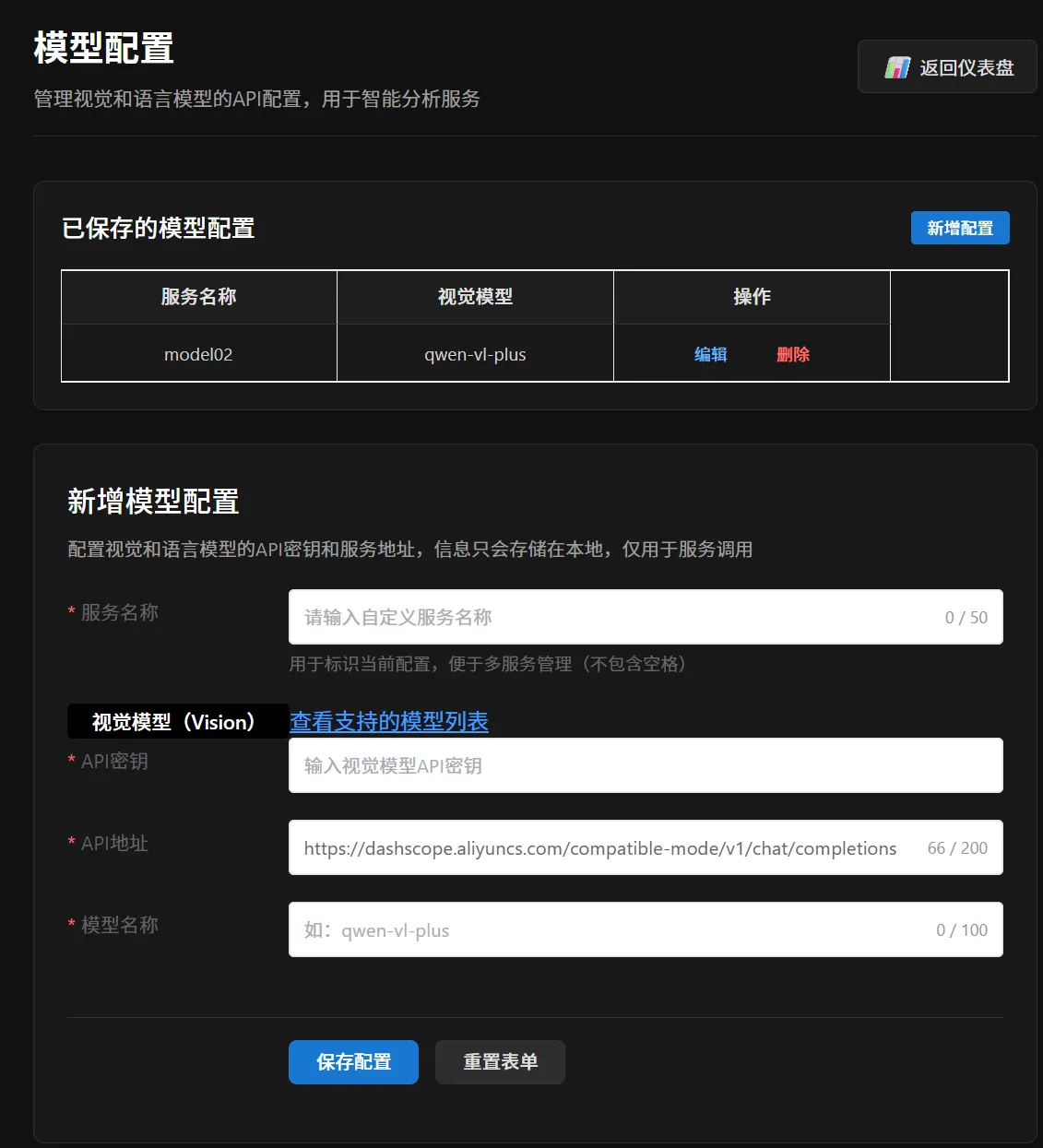
Task: Select the model02 cell in the table
Action: (x=198, y=354)
